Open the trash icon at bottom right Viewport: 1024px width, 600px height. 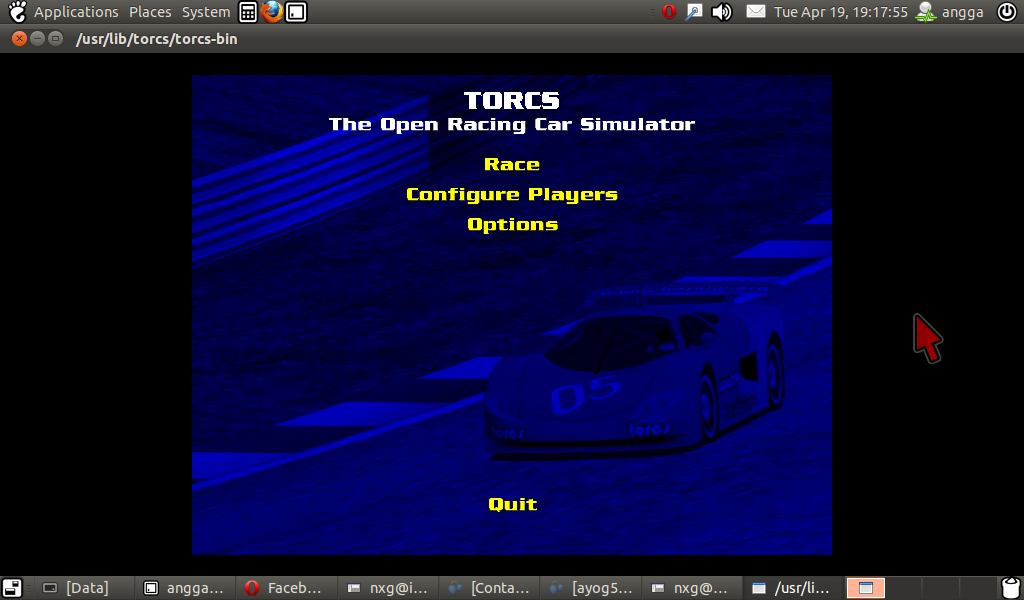[1010, 587]
